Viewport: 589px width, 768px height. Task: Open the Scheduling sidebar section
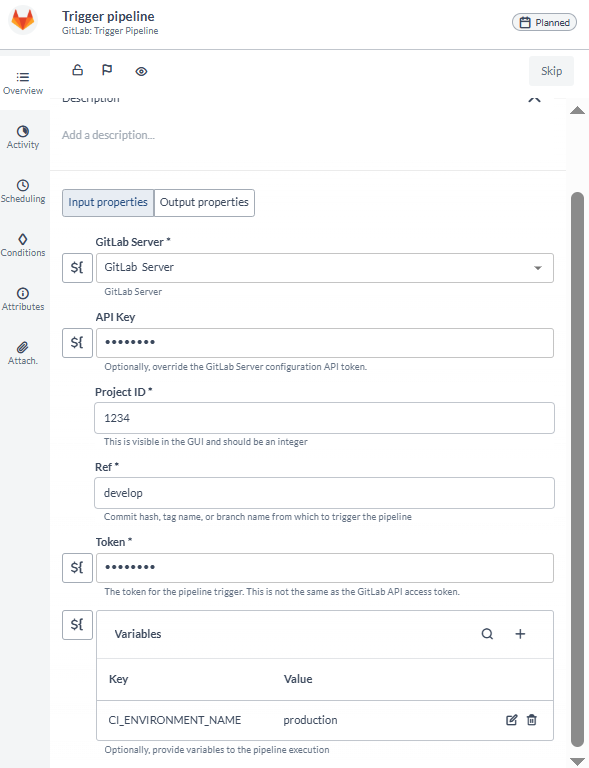pyautogui.click(x=23, y=191)
